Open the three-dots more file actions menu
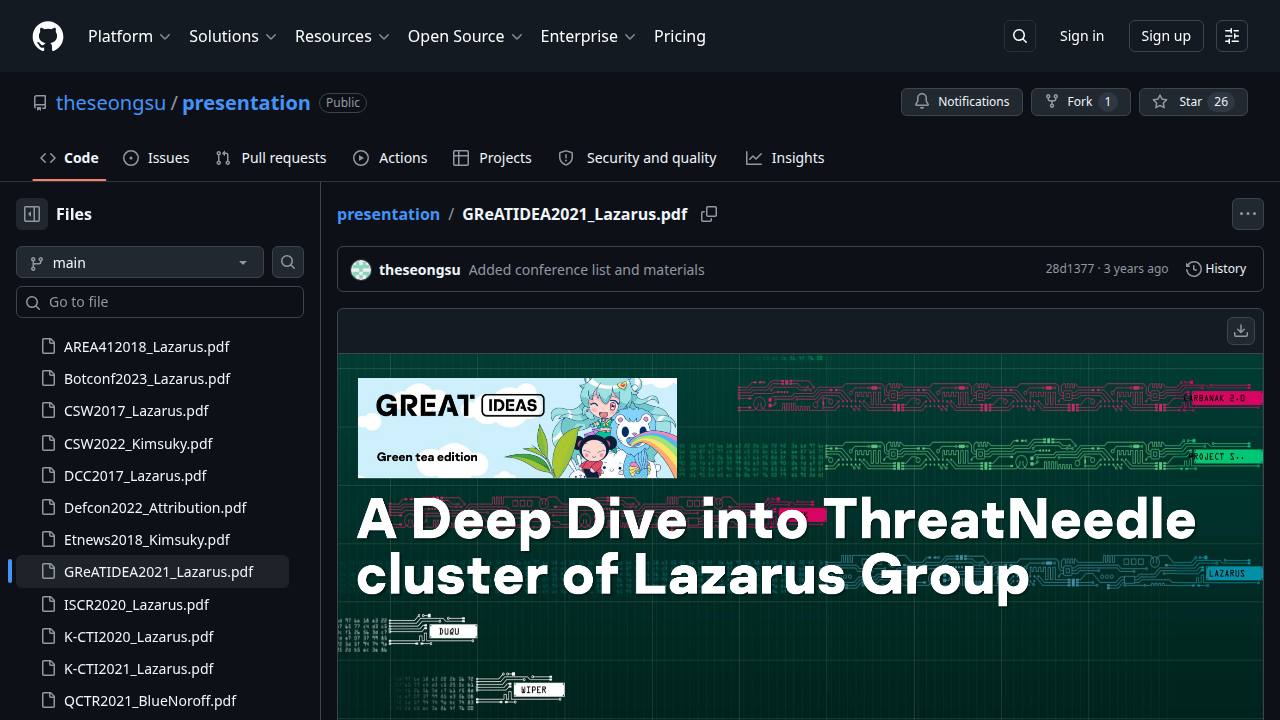Screen dimensions: 1280x720 coord(1248,214)
